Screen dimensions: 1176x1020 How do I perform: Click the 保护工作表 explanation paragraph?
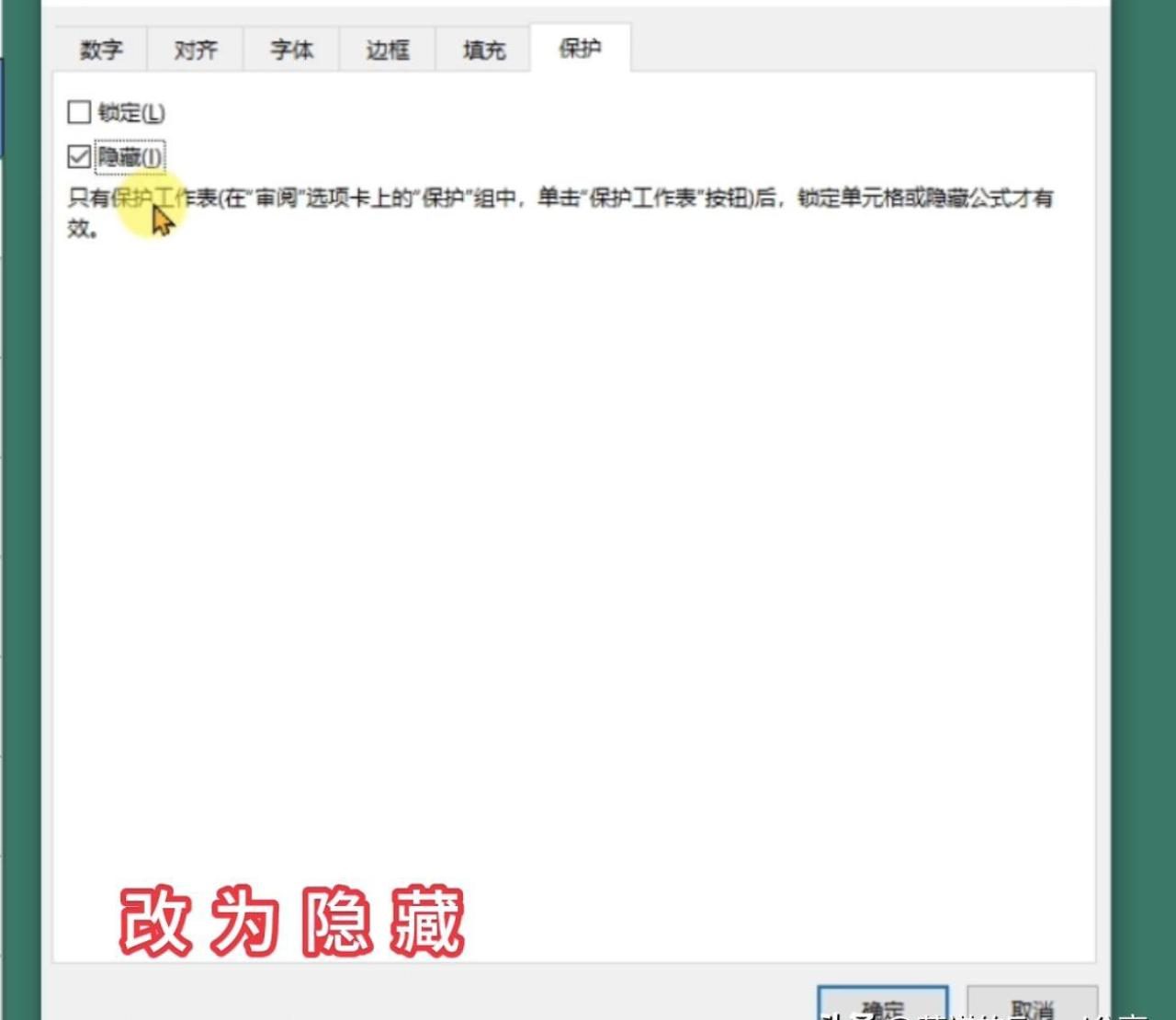[x=560, y=212]
